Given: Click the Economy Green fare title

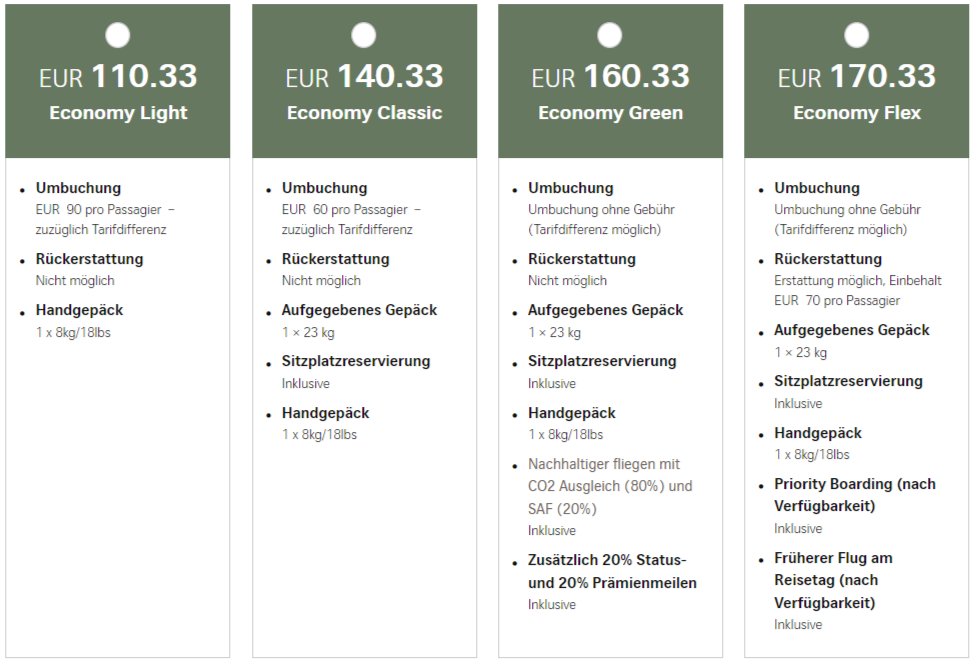Looking at the screenshot, I should 610,113.
